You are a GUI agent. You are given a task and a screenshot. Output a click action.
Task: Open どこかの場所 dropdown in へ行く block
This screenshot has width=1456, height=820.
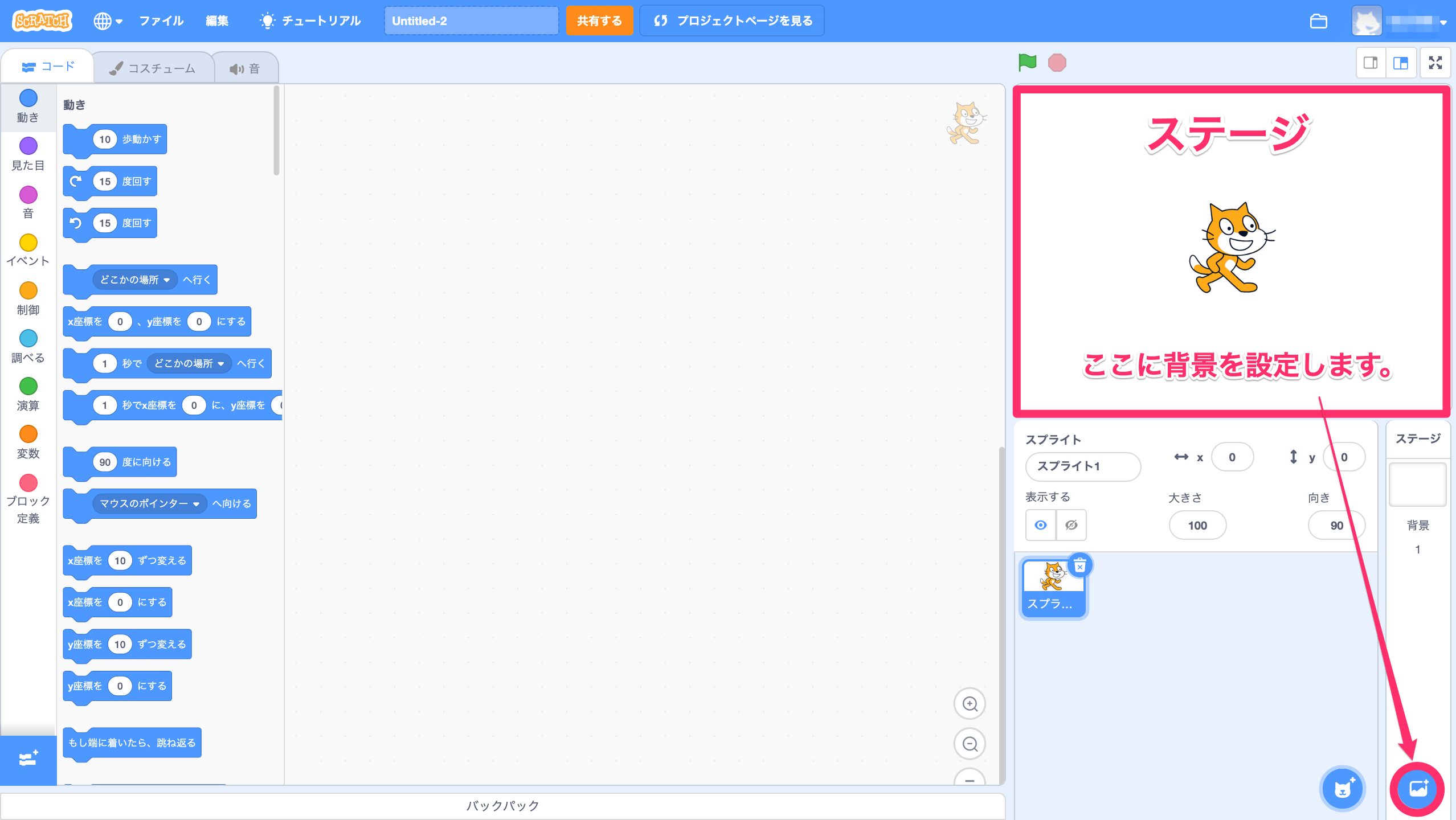pos(135,280)
